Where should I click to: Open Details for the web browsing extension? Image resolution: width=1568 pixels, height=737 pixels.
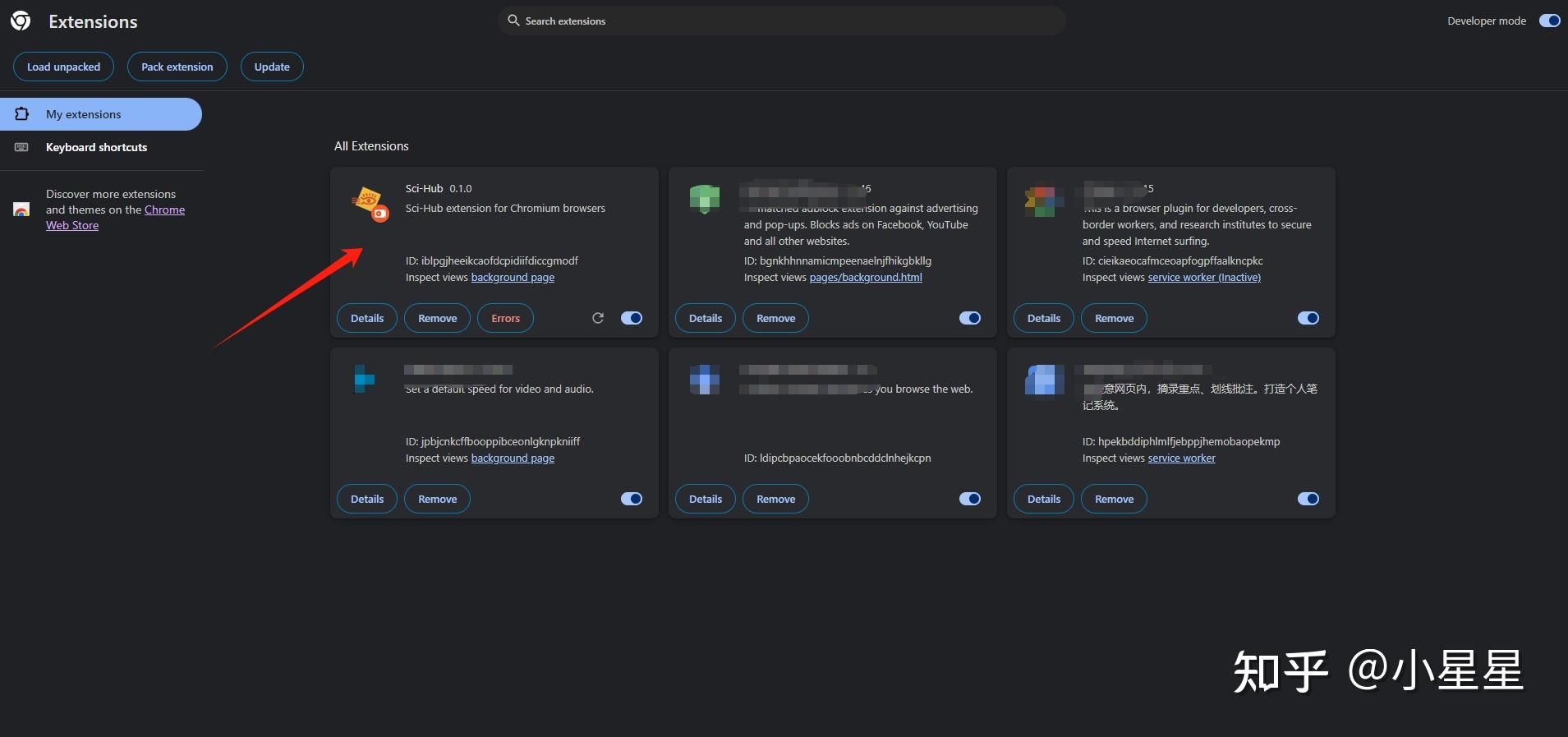click(x=706, y=499)
